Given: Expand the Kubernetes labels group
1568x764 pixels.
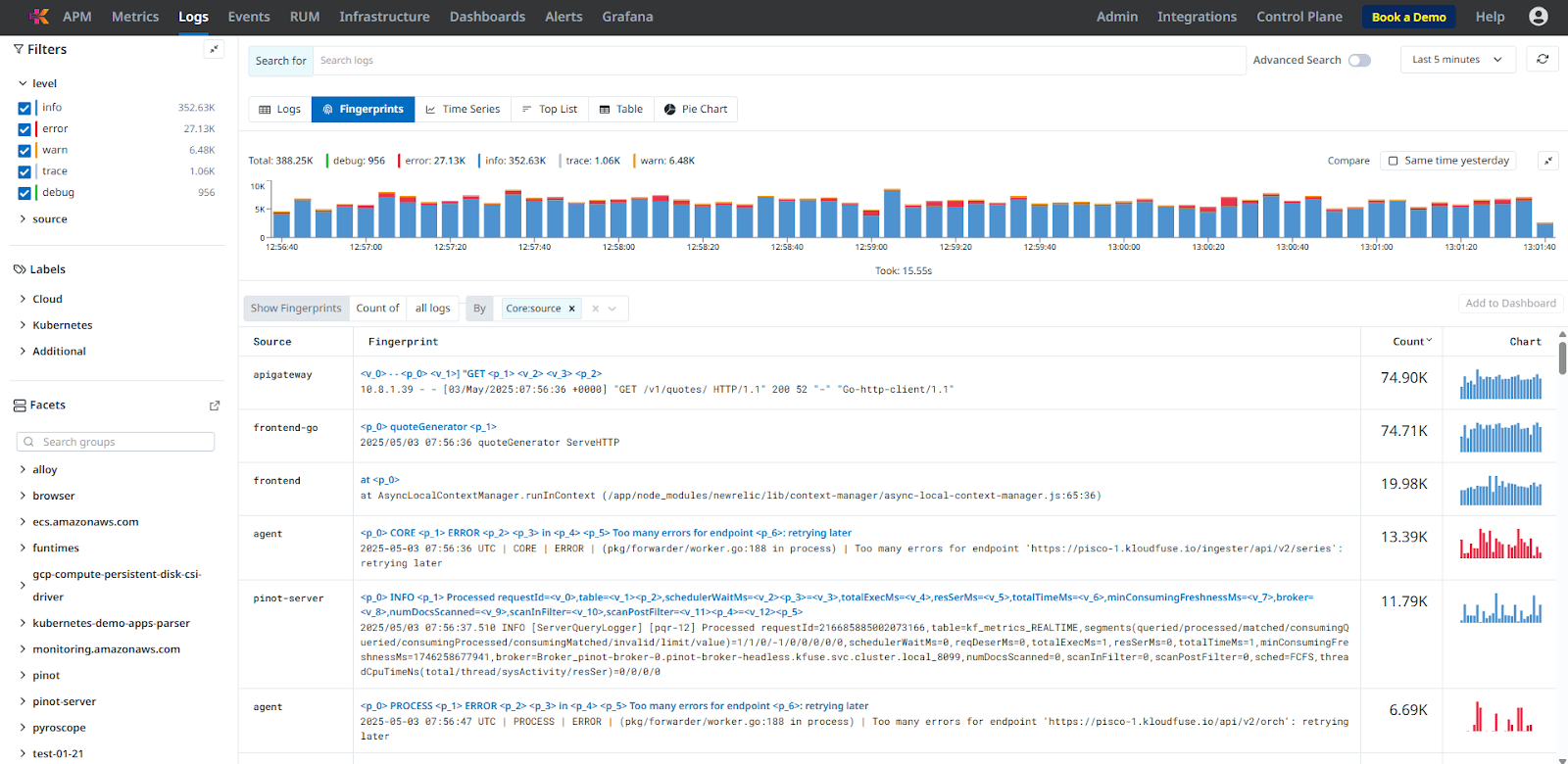Looking at the screenshot, I should [x=23, y=325].
